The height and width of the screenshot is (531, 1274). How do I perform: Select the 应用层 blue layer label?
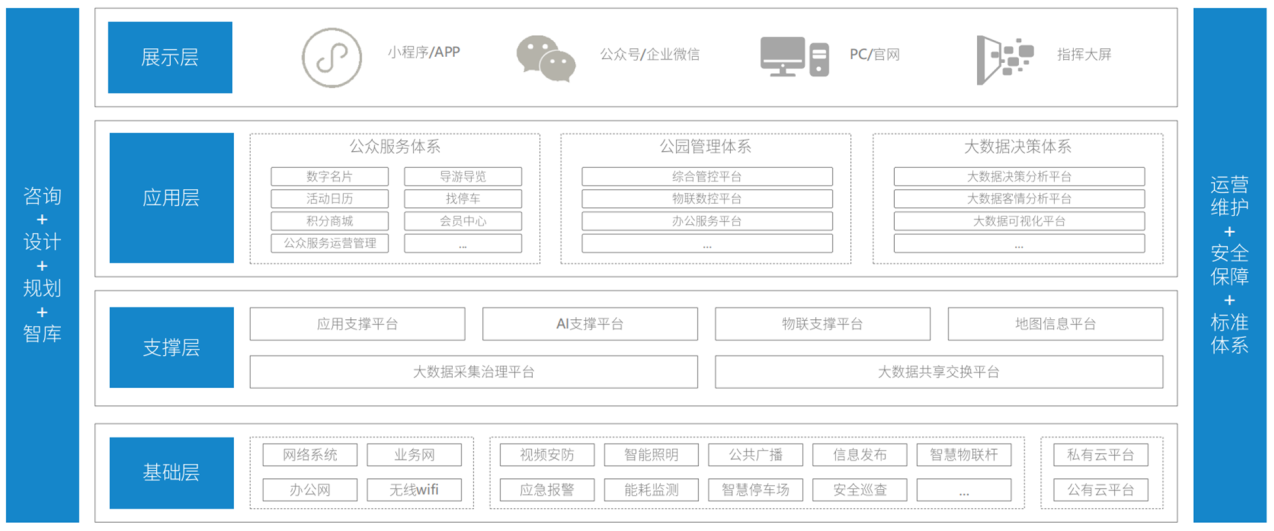click(x=170, y=198)
